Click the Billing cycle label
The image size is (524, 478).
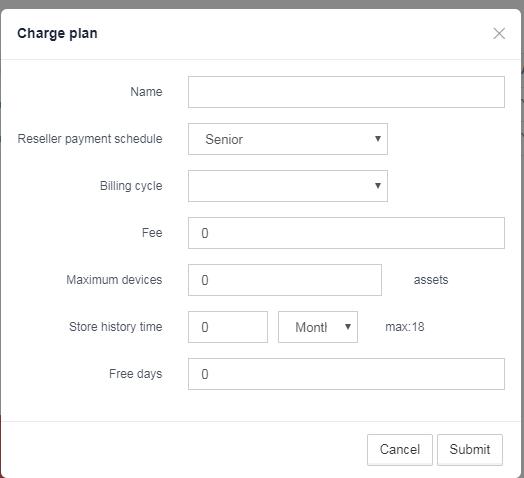(x=131, y=186)
